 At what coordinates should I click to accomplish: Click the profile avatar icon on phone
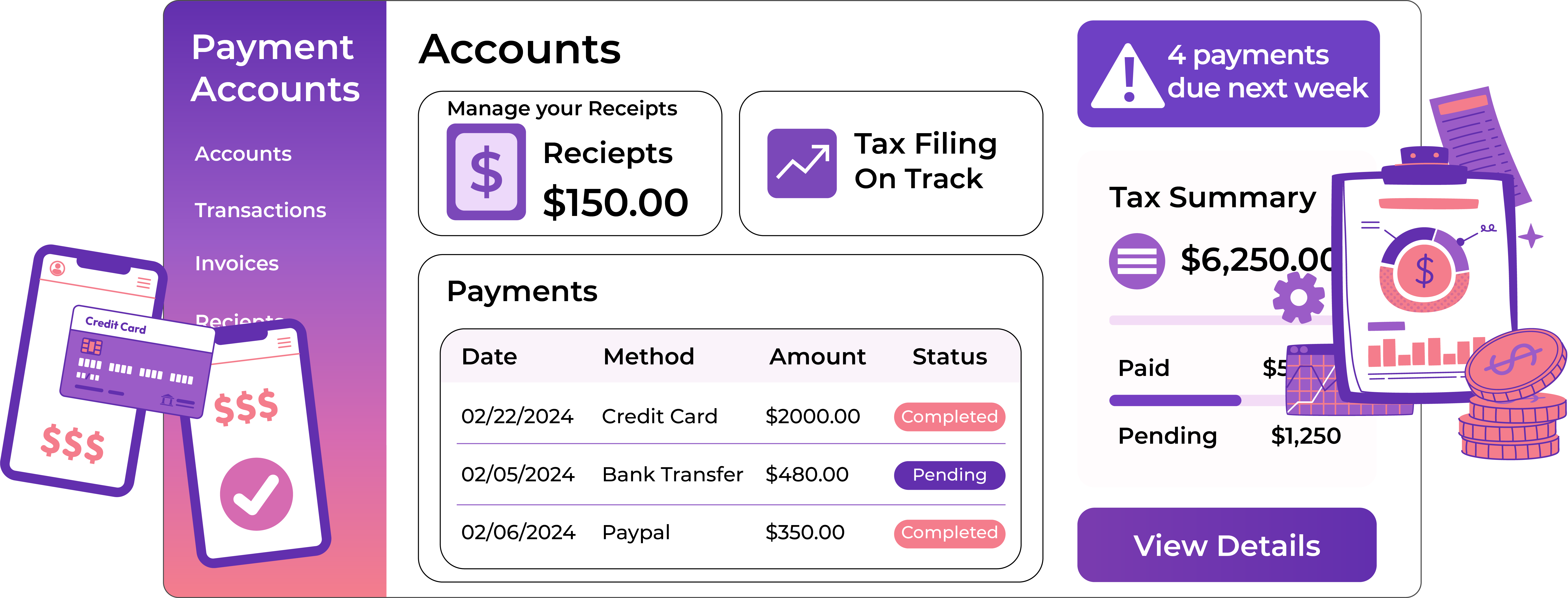click(57, 268)
